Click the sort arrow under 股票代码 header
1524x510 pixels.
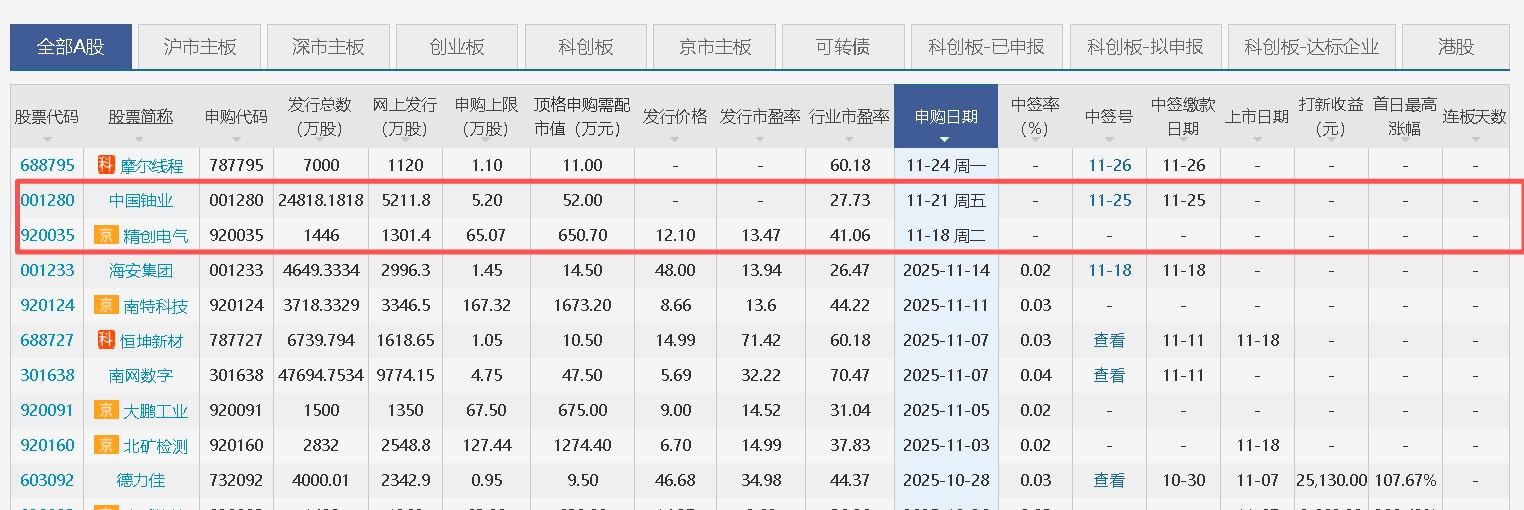tap(46, 139)
